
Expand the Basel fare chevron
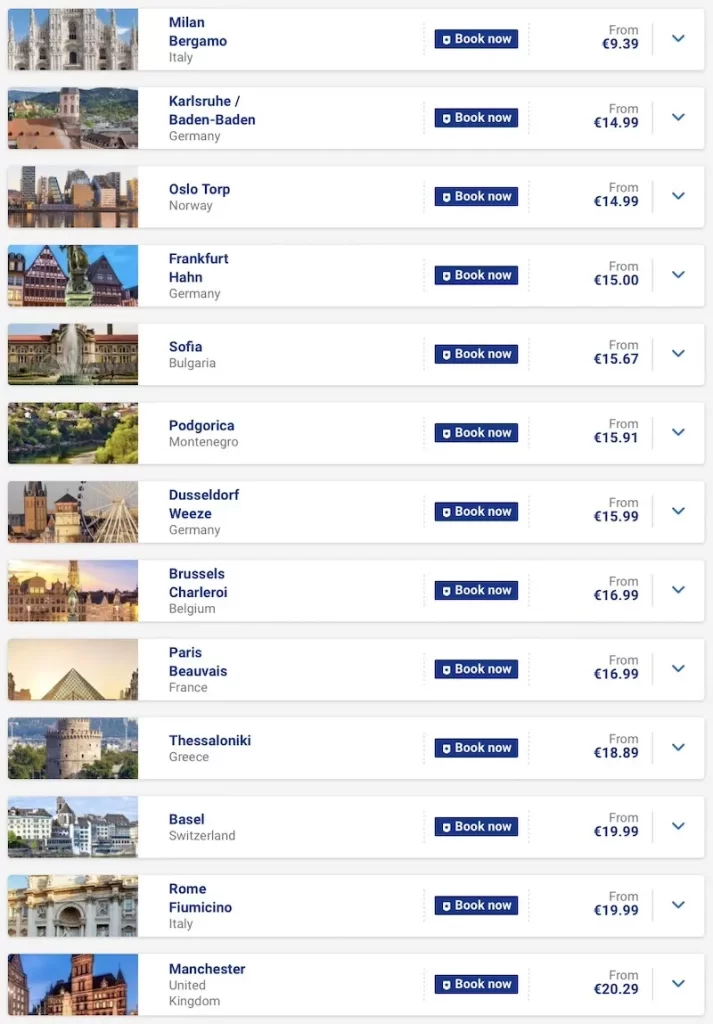point(678,826)
